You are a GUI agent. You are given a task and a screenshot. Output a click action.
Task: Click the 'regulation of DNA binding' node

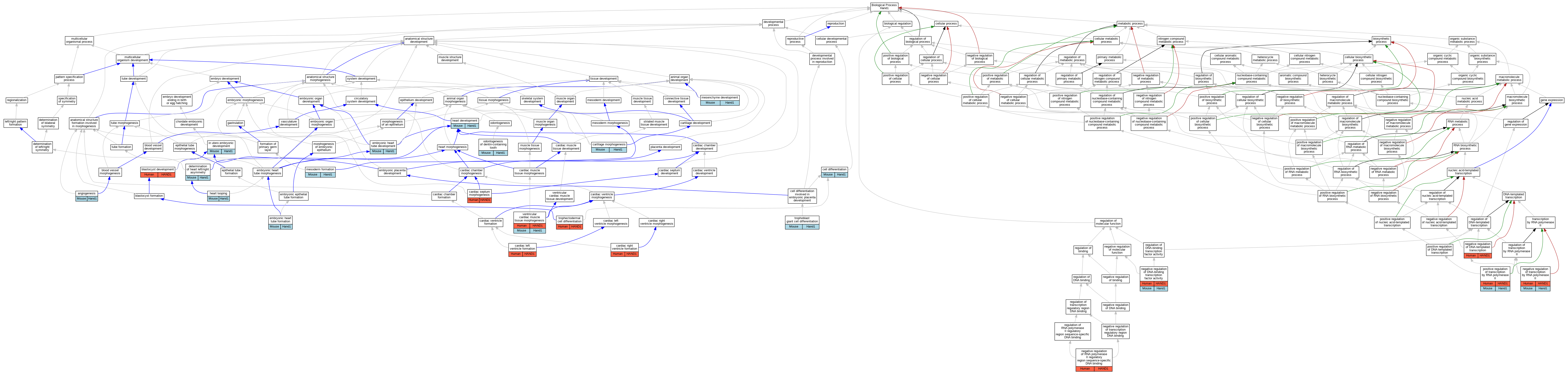click(1081, 279)
